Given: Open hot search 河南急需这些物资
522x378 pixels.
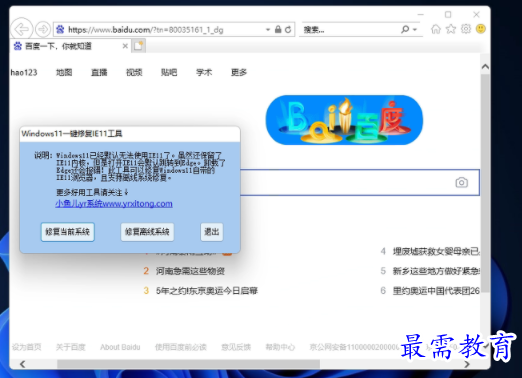Looking at the screenshot, I should tap(190, 271).
